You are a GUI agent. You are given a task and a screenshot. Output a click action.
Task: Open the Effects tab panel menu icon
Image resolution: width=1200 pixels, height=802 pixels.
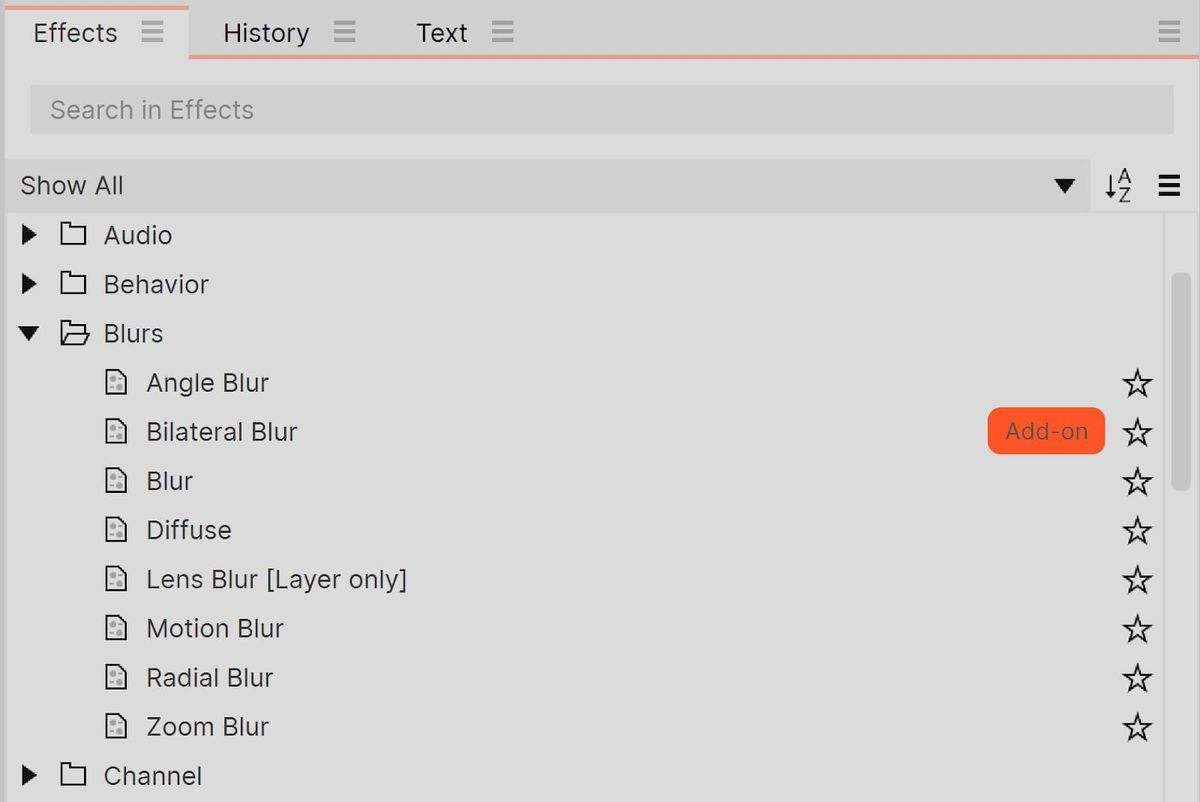coord(152,33)
